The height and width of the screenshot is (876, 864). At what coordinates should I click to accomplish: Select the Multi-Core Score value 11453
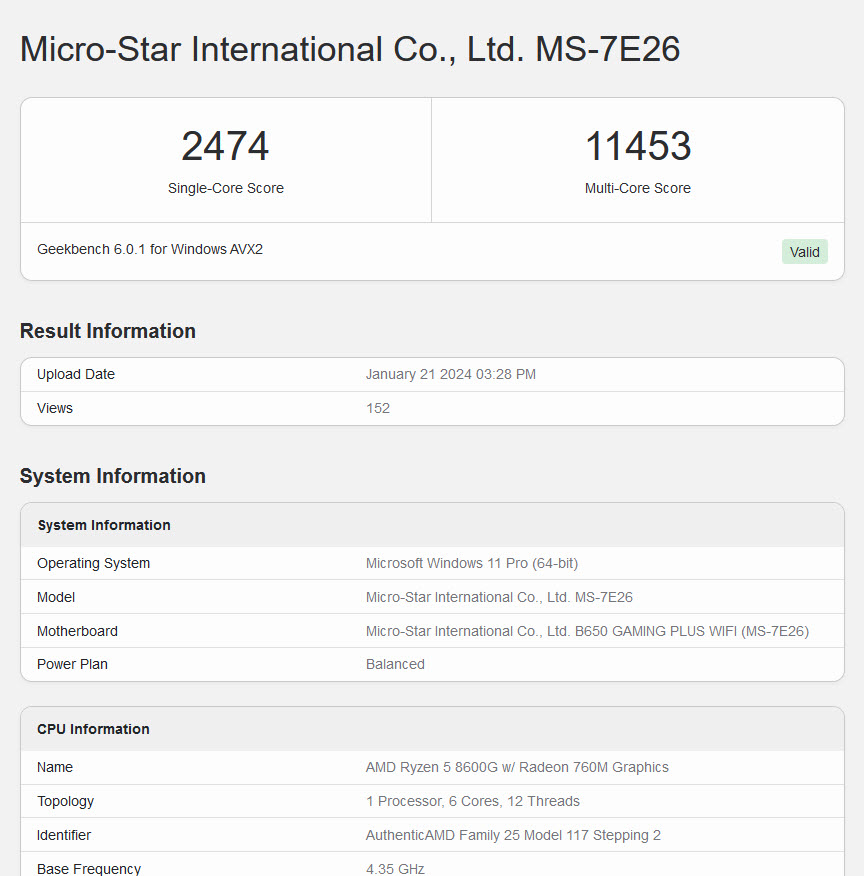[638, 146]
